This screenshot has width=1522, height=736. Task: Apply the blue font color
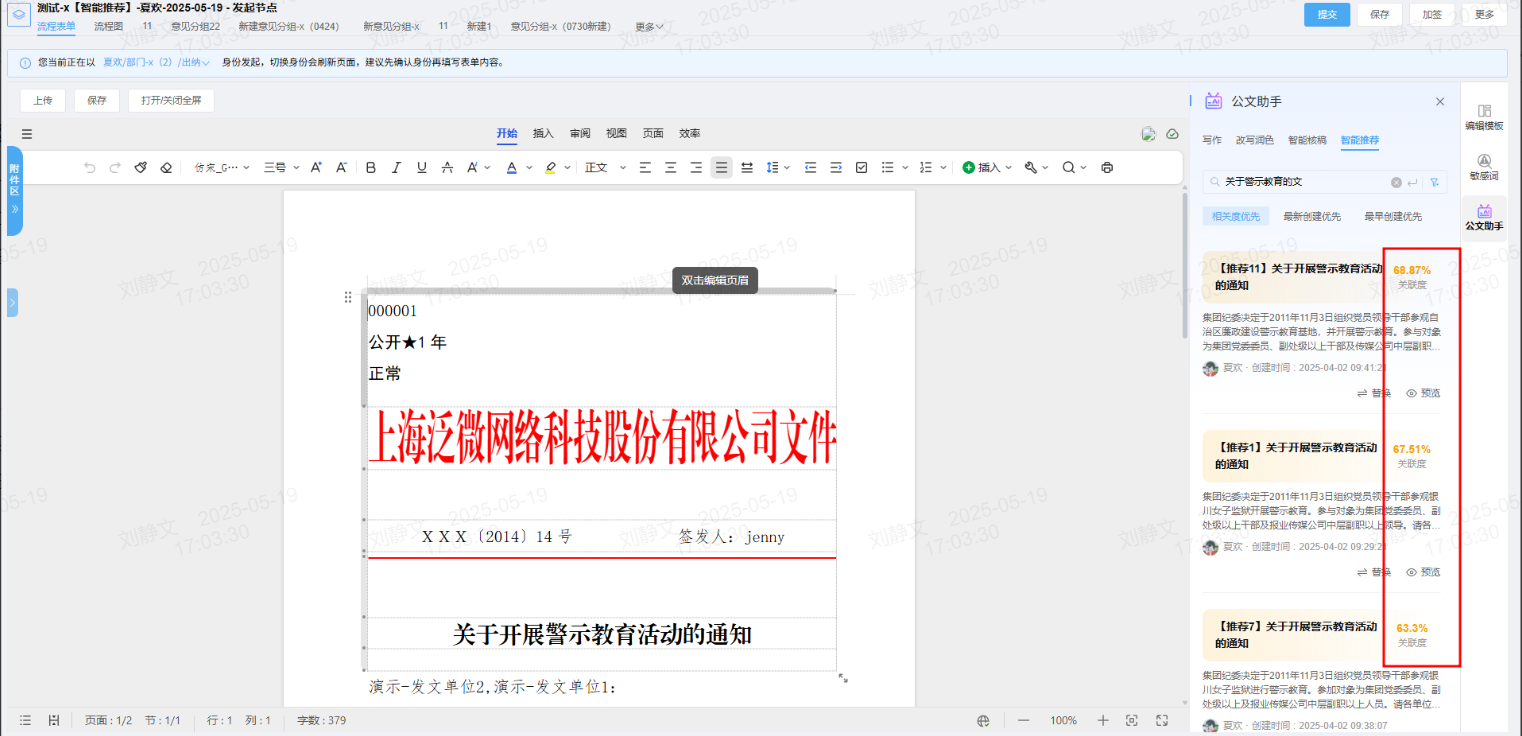(511, 167)
